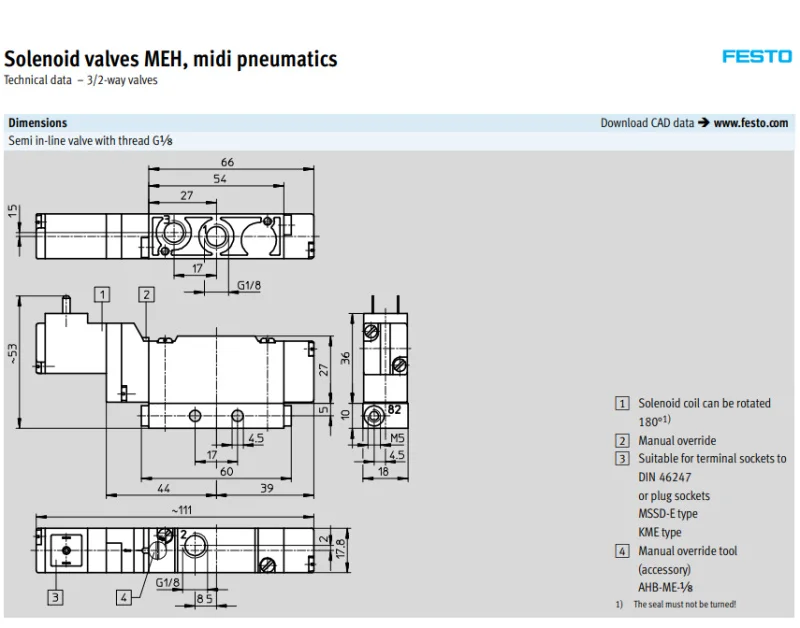Click the 'Dimensions' section header
Image resolution: width=800 pixels, height=628 pixels.
(38, 123)
